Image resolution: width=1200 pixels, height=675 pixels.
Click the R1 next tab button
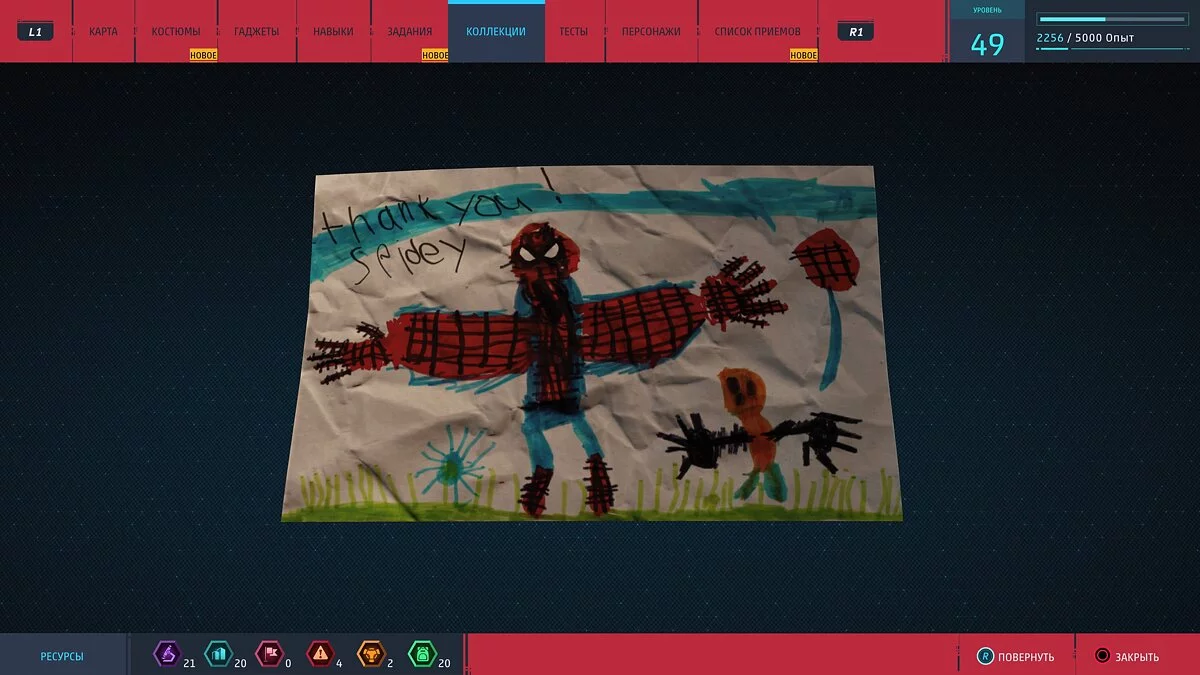click(856, 32)
